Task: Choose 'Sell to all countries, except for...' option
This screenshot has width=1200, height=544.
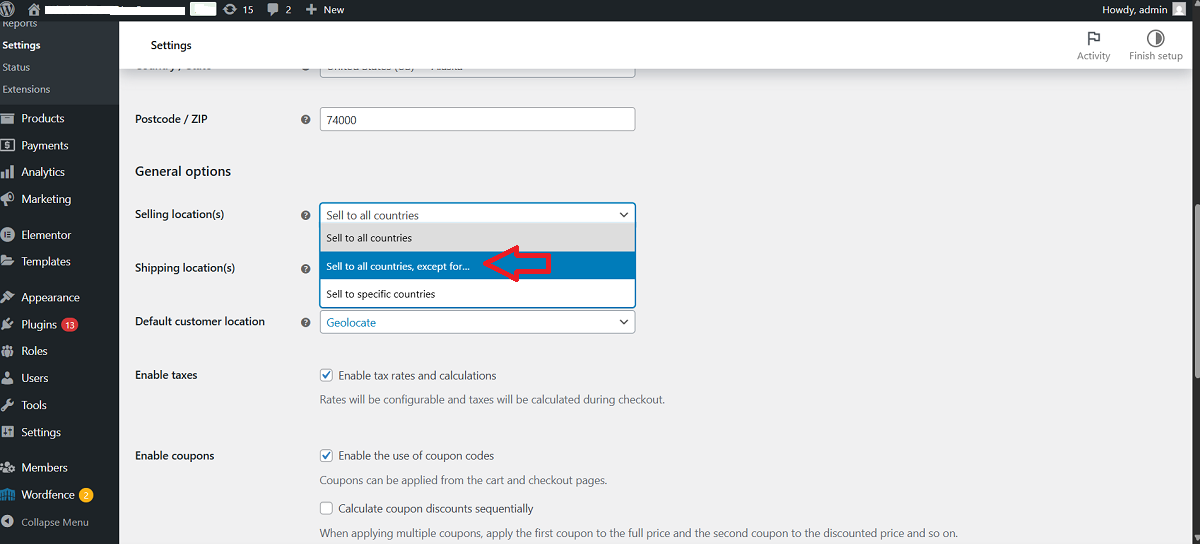Action: [398, 266]
